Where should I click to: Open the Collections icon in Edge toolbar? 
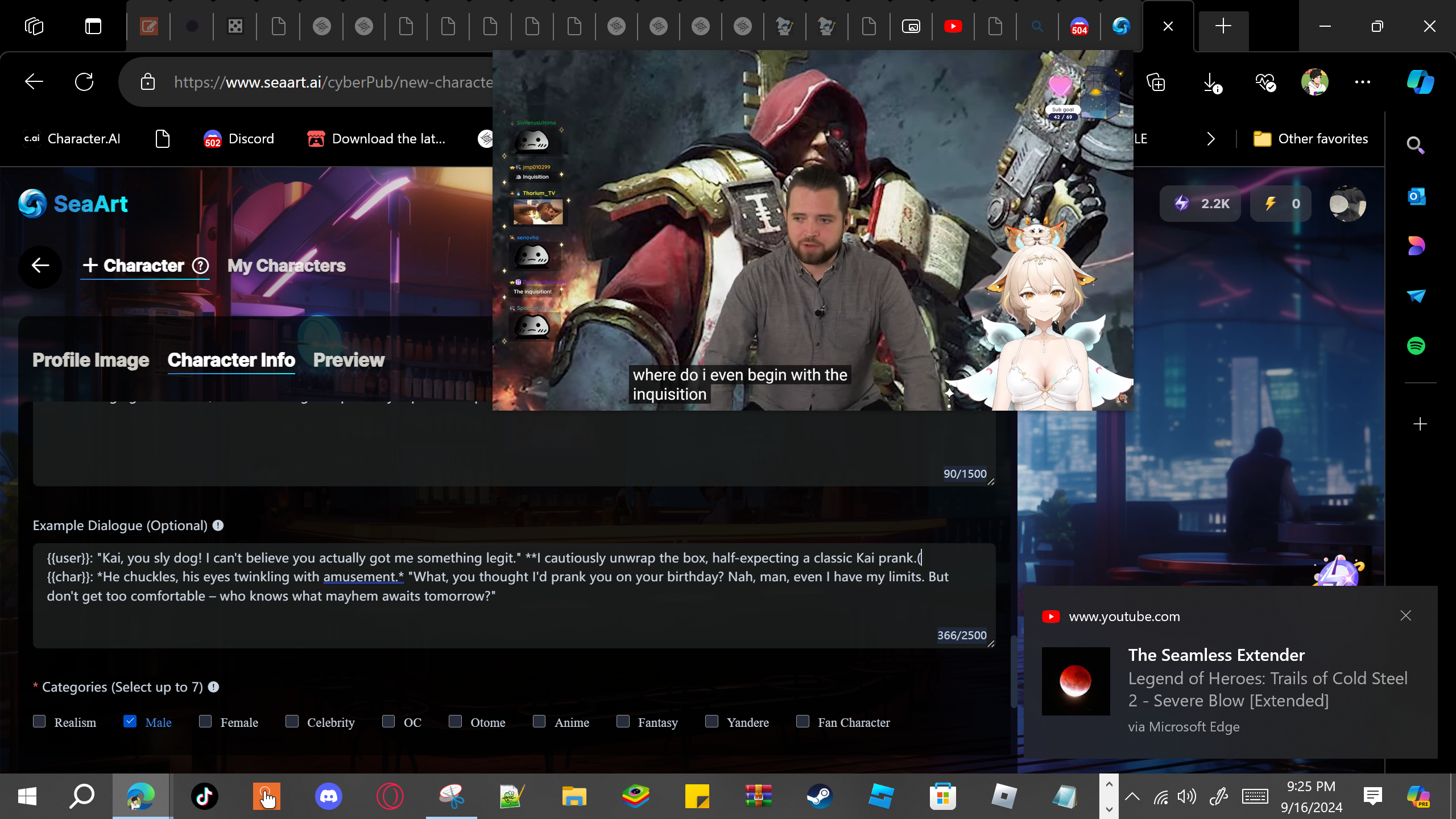pyautogui.click(x=1156, y=82)
